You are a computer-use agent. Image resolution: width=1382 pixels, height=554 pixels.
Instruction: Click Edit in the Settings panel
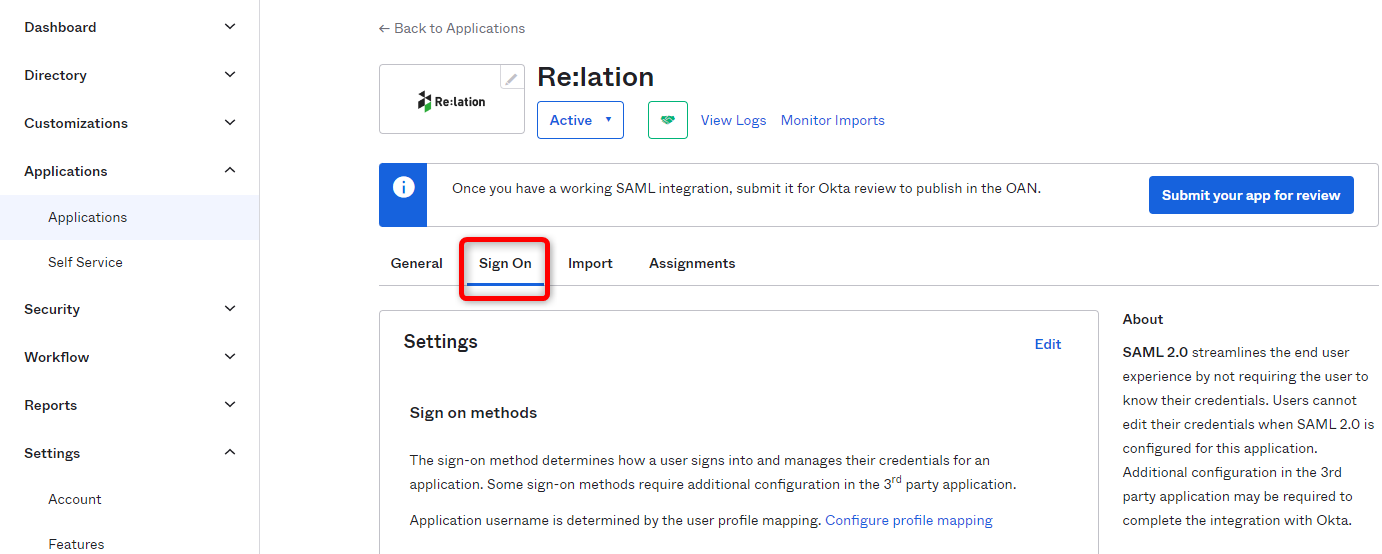[x=1048, y=344]
